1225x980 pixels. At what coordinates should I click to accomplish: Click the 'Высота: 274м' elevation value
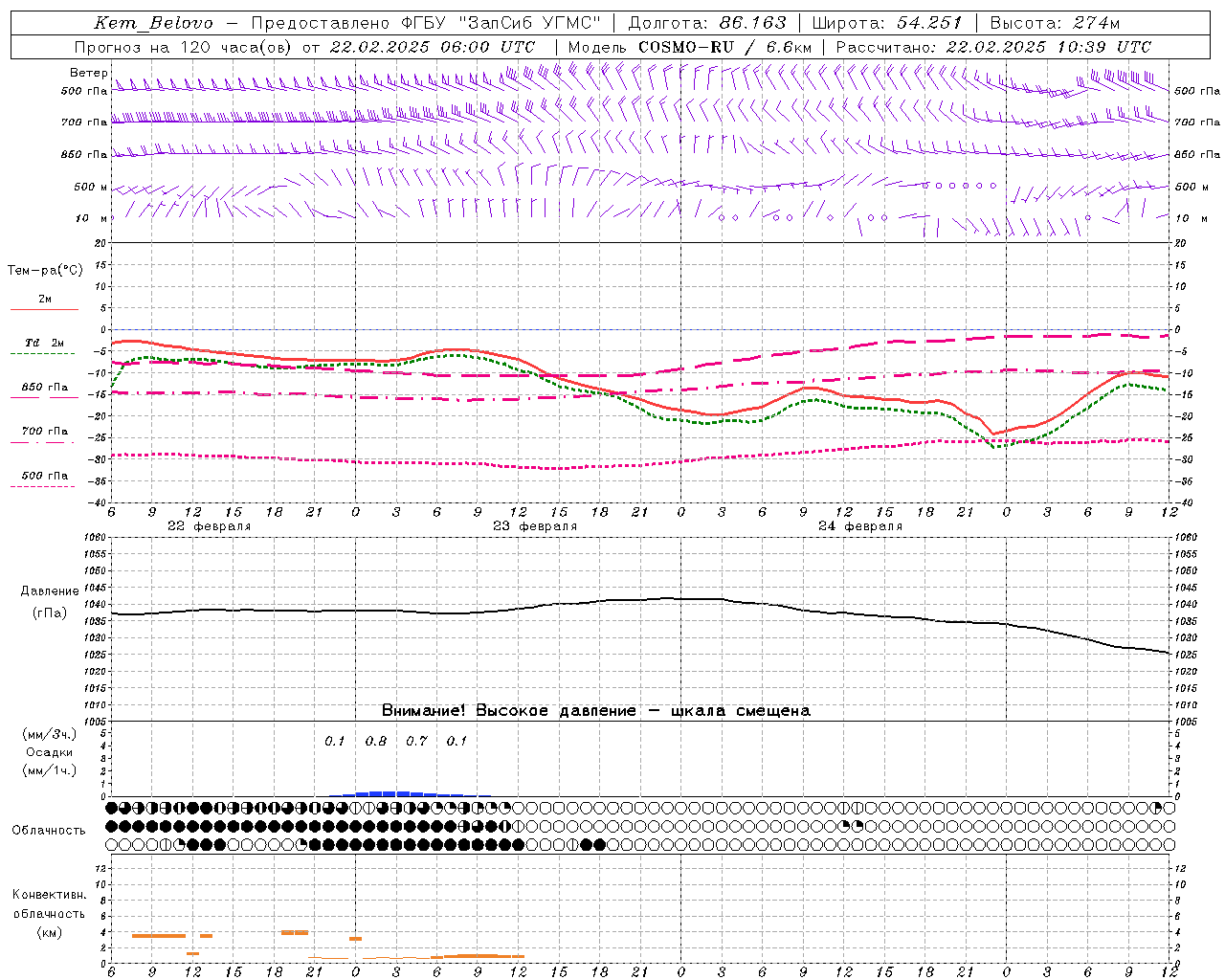point(1055,23)
